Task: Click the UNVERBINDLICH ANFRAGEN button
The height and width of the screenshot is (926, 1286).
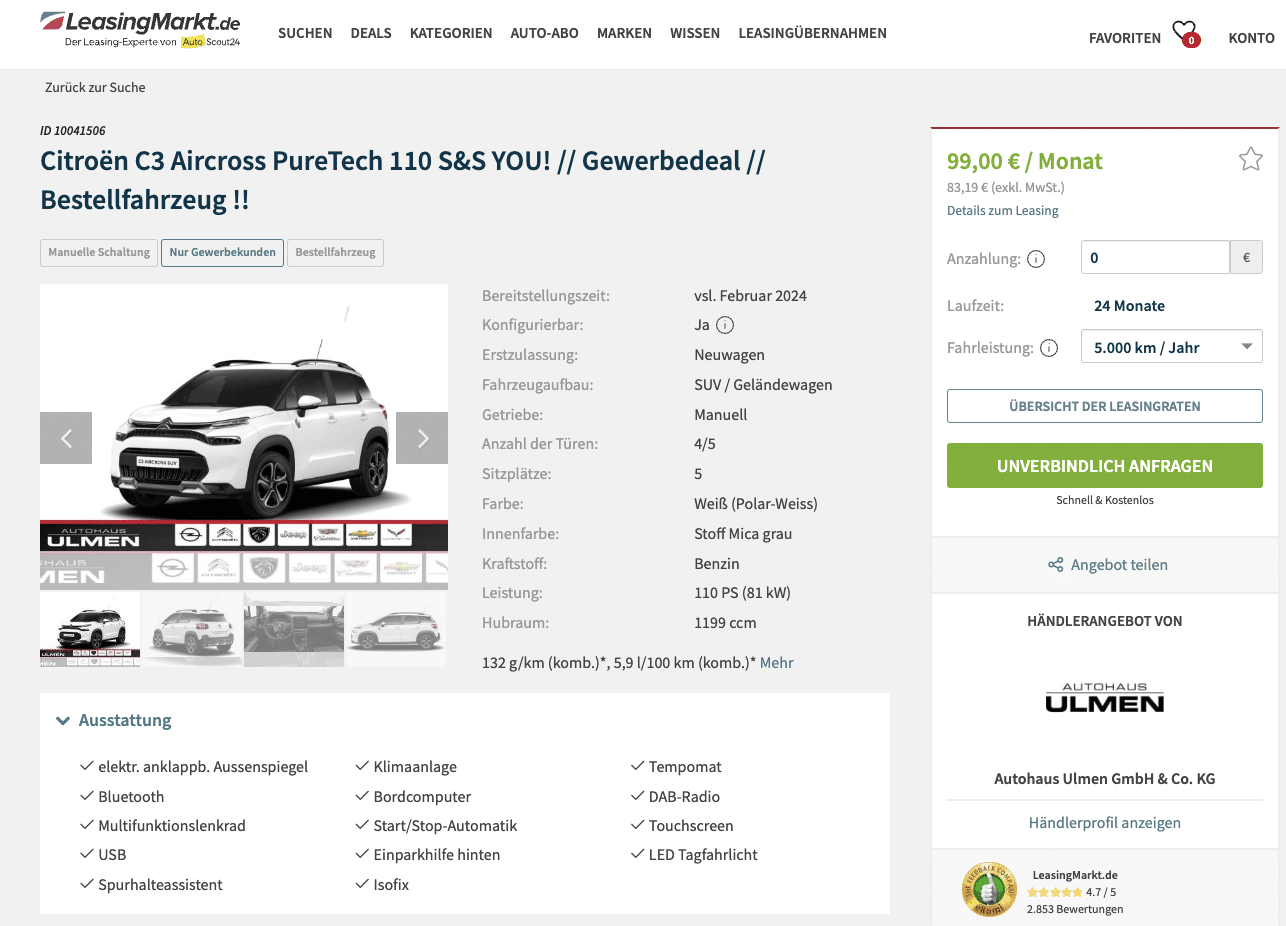Action: 1105,466
